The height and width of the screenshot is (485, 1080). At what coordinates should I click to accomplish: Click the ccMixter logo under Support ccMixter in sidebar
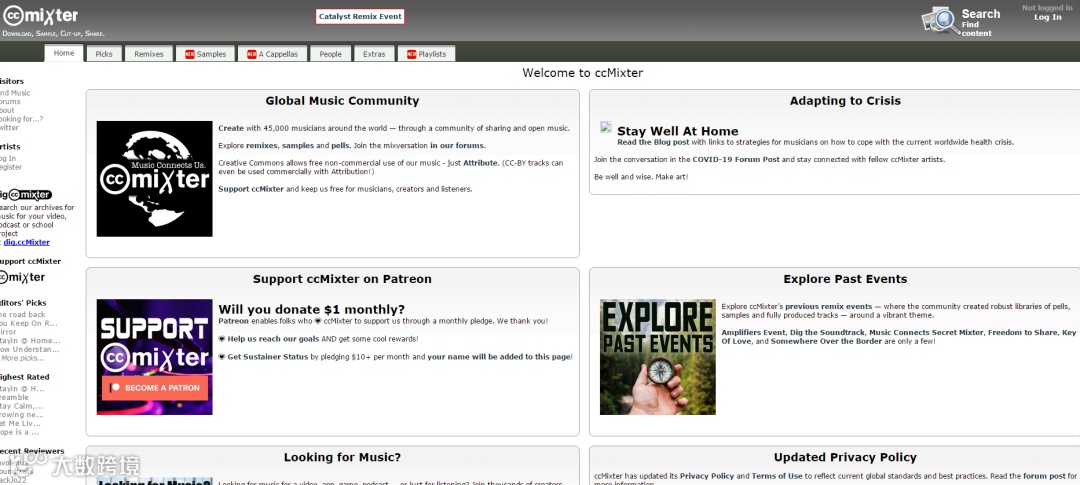[x=22, y=277]
